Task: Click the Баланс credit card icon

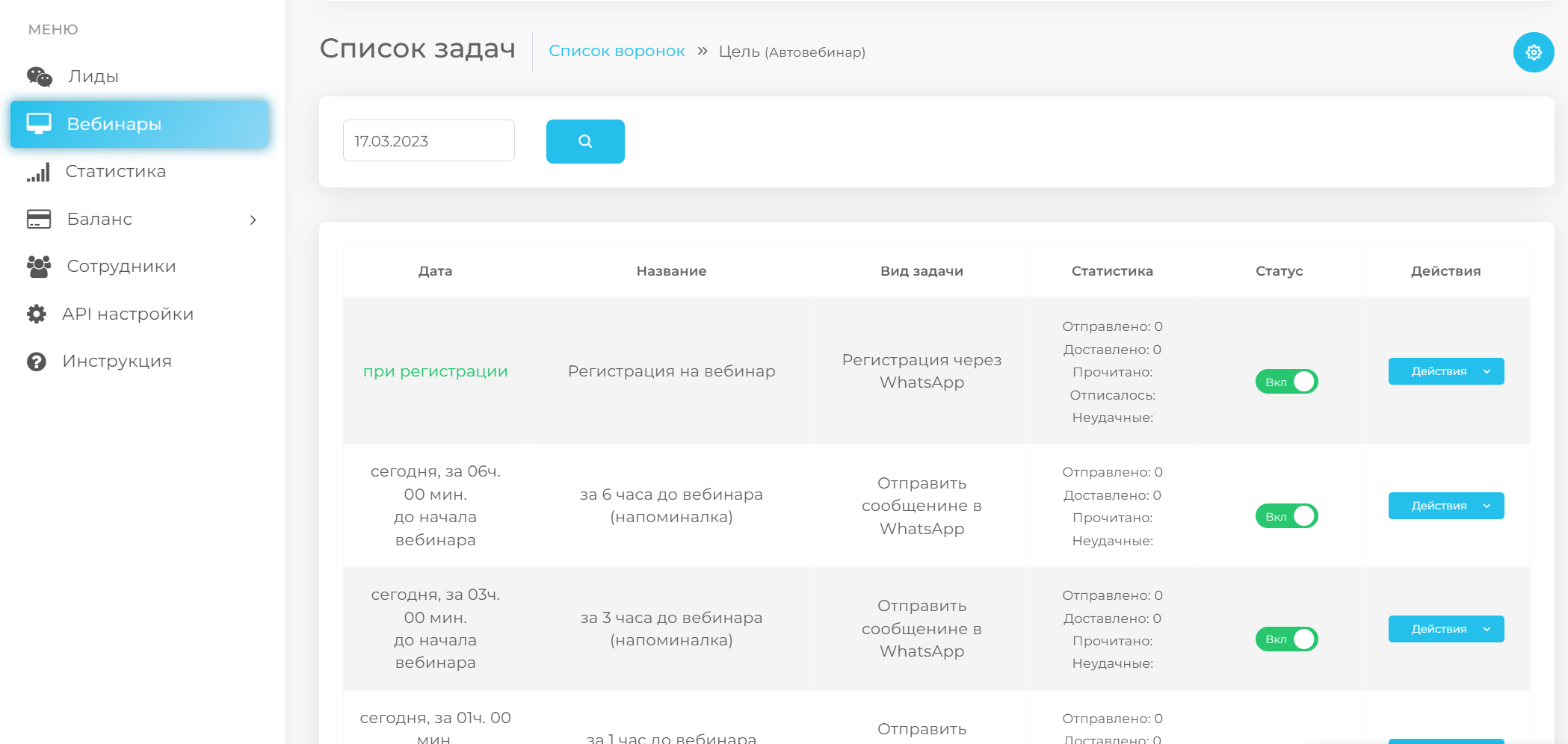Action: coord(39,219)
